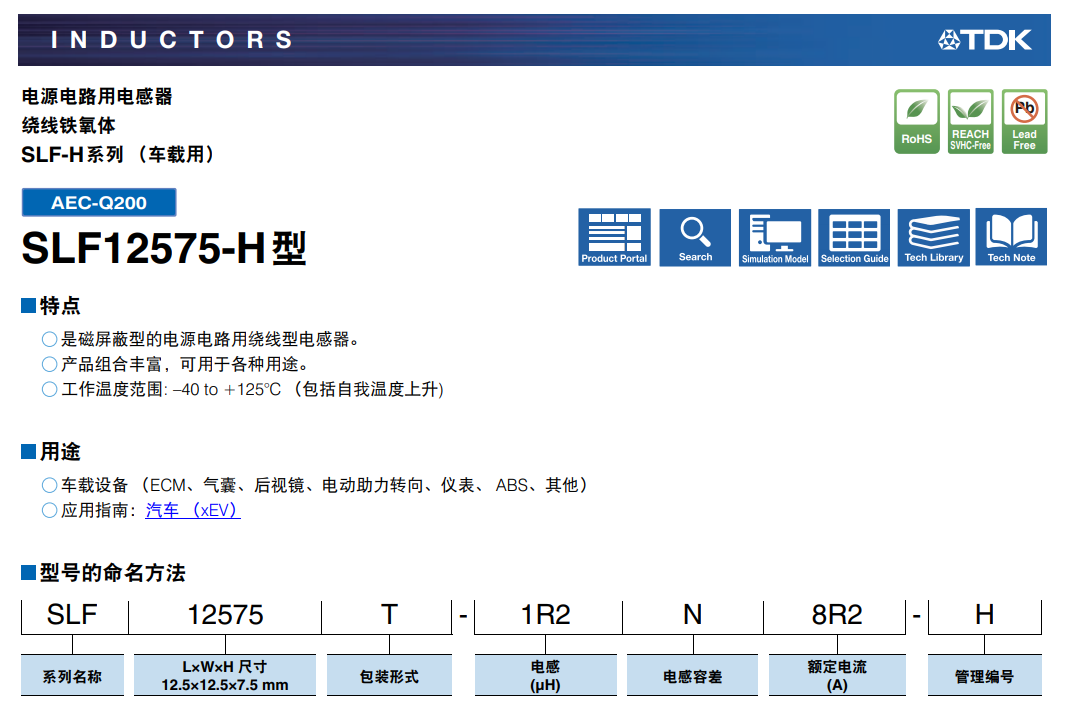Click the 绕线铁氧体 heading line

(x=69, y=125)
